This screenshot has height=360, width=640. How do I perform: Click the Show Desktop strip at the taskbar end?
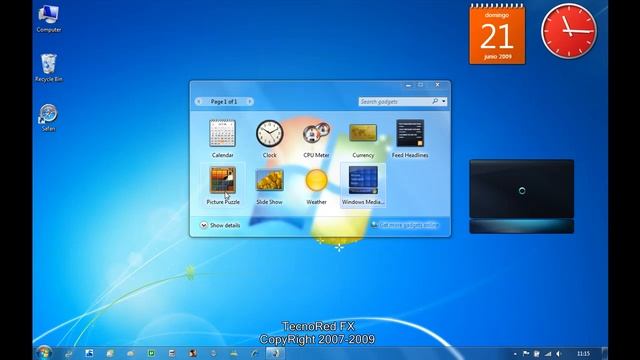604,353
